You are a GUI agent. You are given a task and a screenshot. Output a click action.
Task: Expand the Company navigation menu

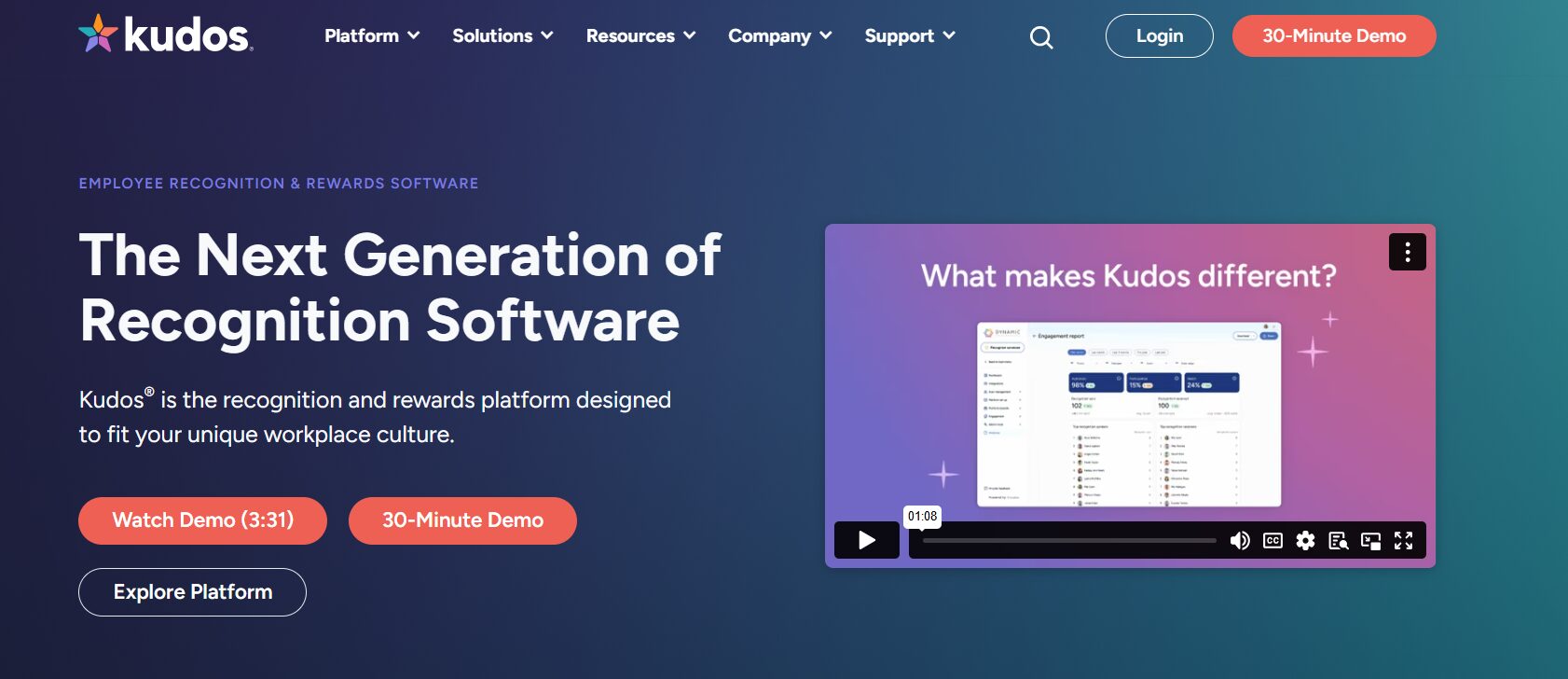(779, 35)
